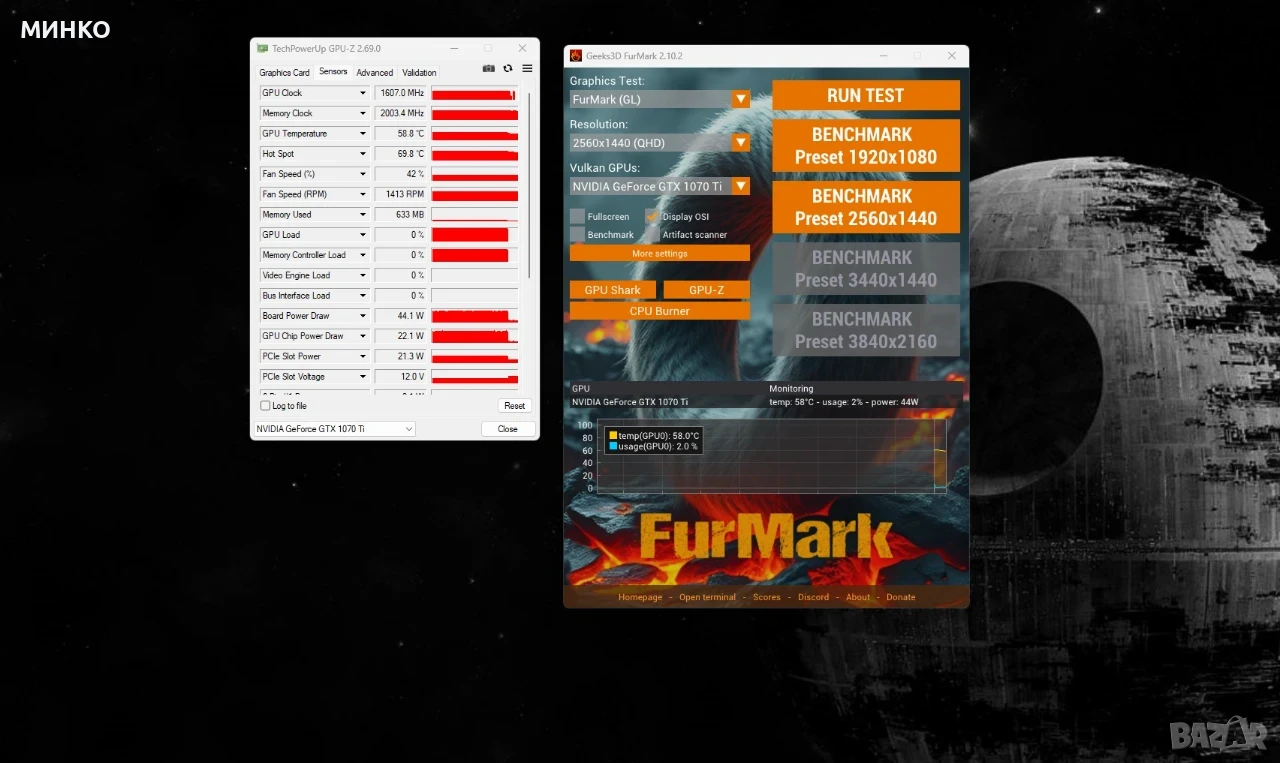Click the Hot Spot value 69.8 °C
Viewport: 1280px width, 763px height.
coord(401,154)
